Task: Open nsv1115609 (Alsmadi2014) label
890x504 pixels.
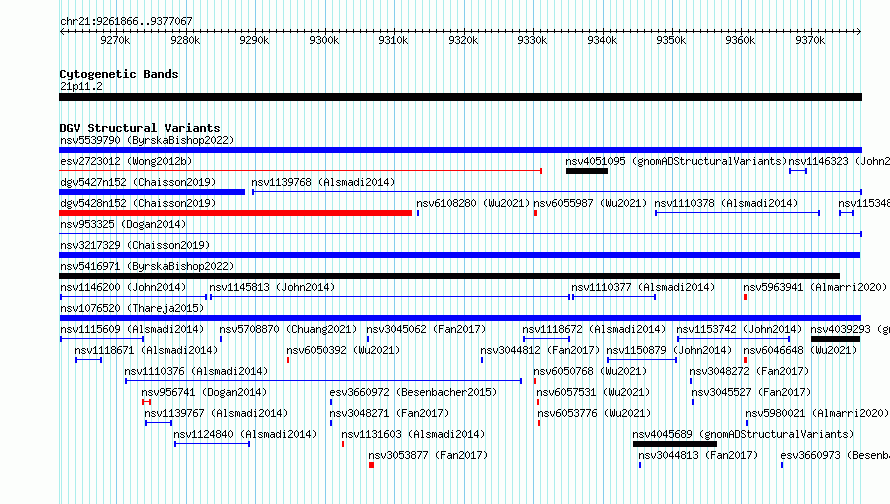Action: click(x=132, y=329)
